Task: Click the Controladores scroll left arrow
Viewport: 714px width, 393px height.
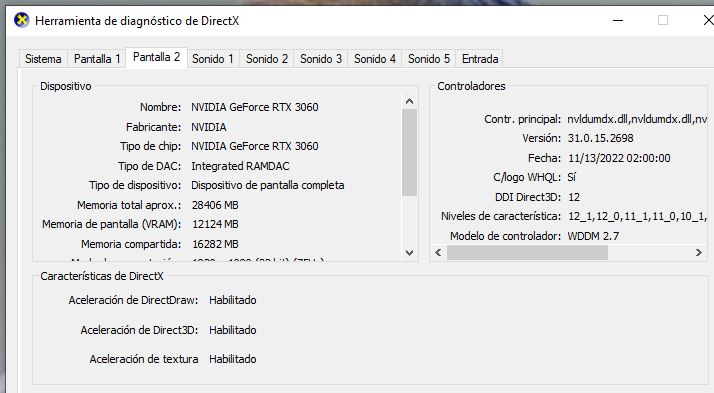Action: 438,252
